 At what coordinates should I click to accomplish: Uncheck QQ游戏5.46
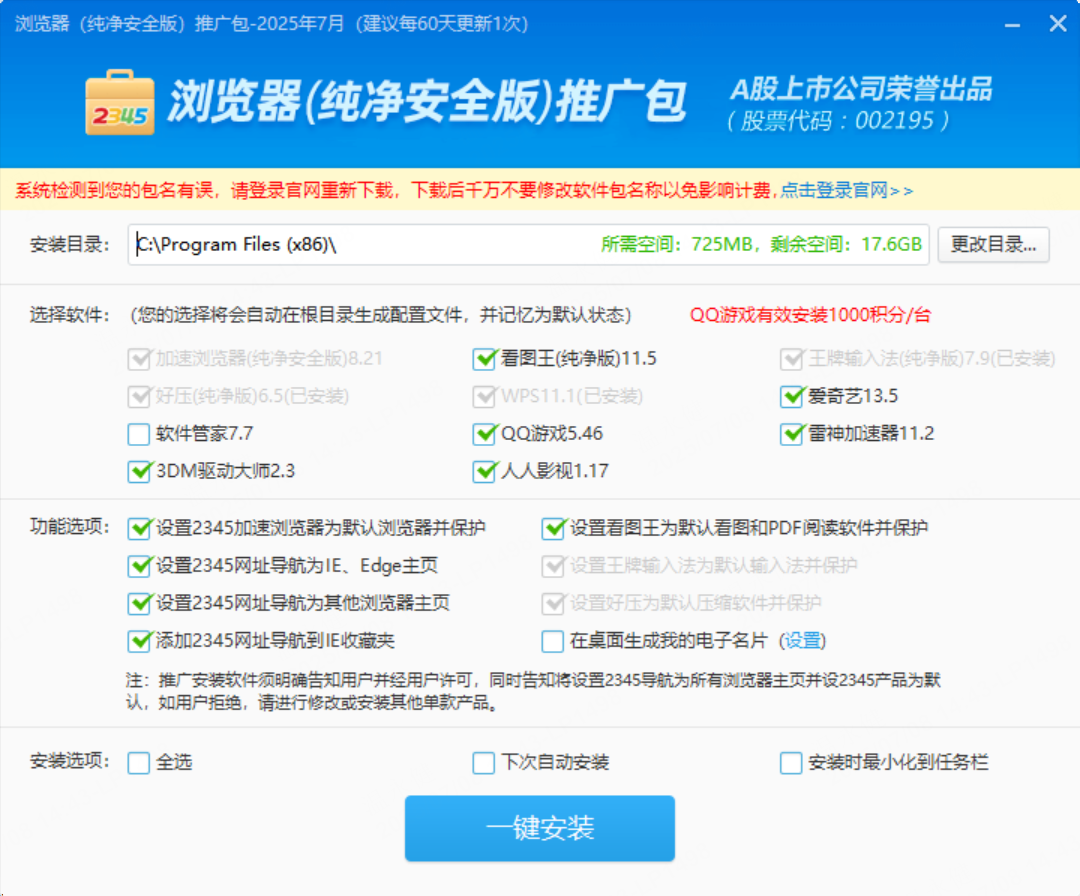pyautogui.click(x=484, y=434)
